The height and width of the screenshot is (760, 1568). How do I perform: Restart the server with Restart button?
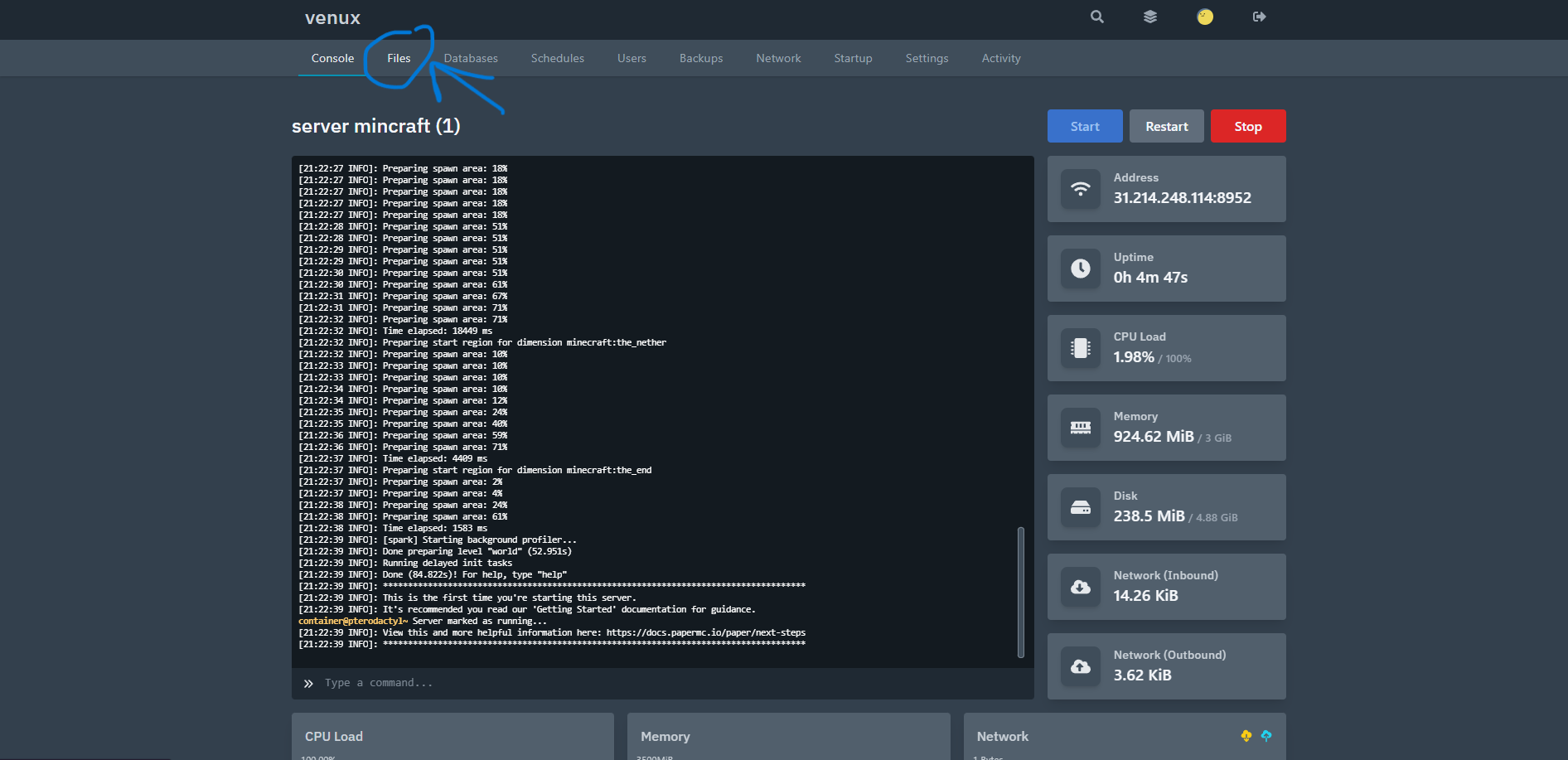pyautogui.click(x=1166, y=127)
